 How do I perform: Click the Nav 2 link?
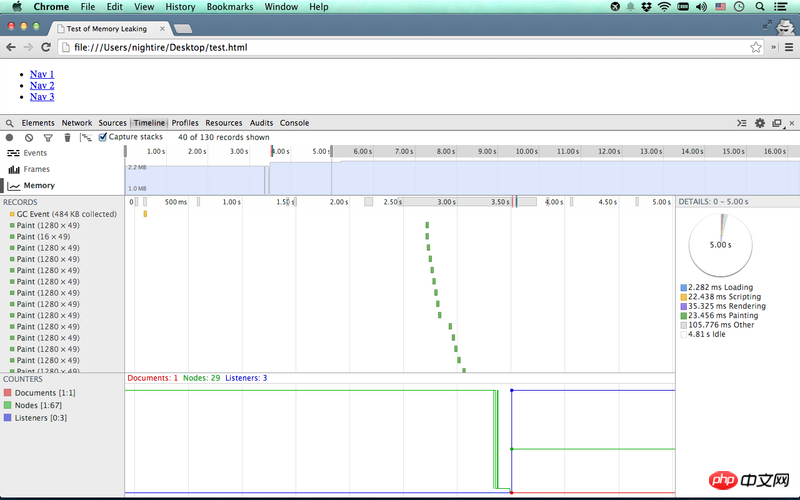[42, 85]
